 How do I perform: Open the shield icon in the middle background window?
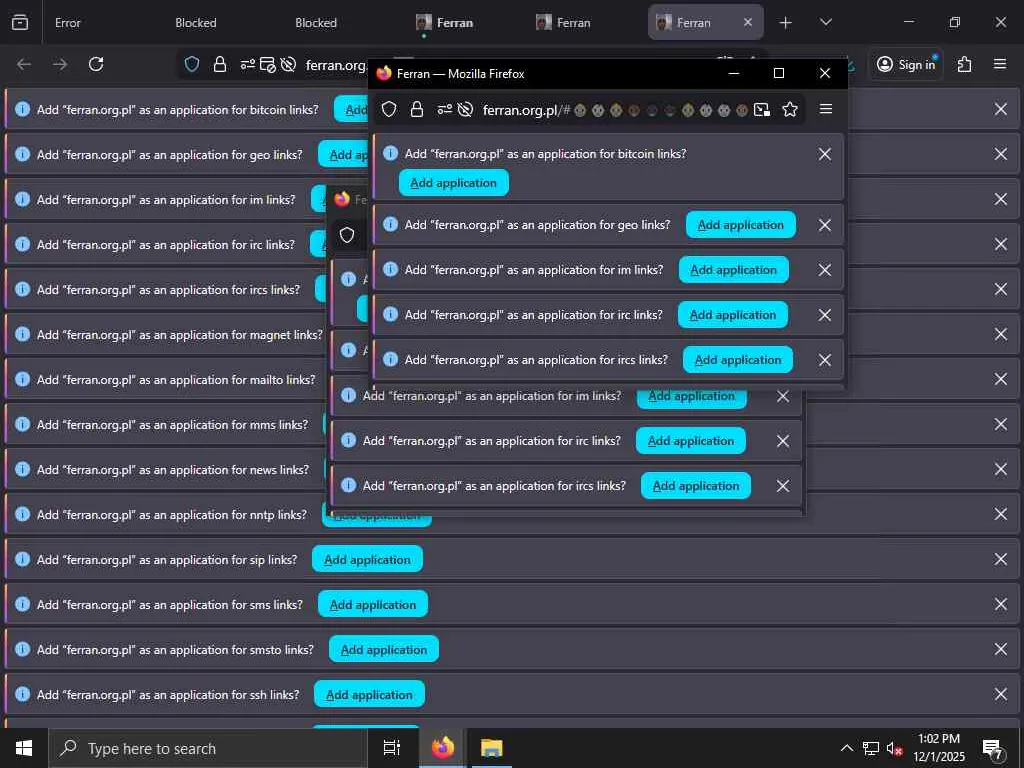[x=347, y=235]
